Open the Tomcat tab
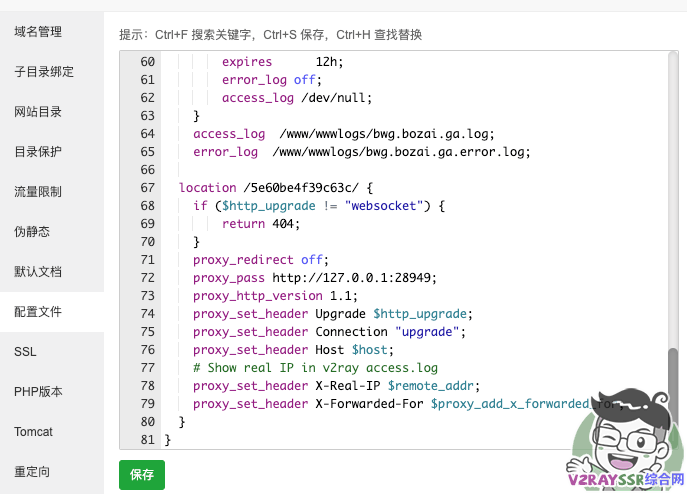Image resolution: width=687 pixels, height=494 pixels. coord(33,432)
